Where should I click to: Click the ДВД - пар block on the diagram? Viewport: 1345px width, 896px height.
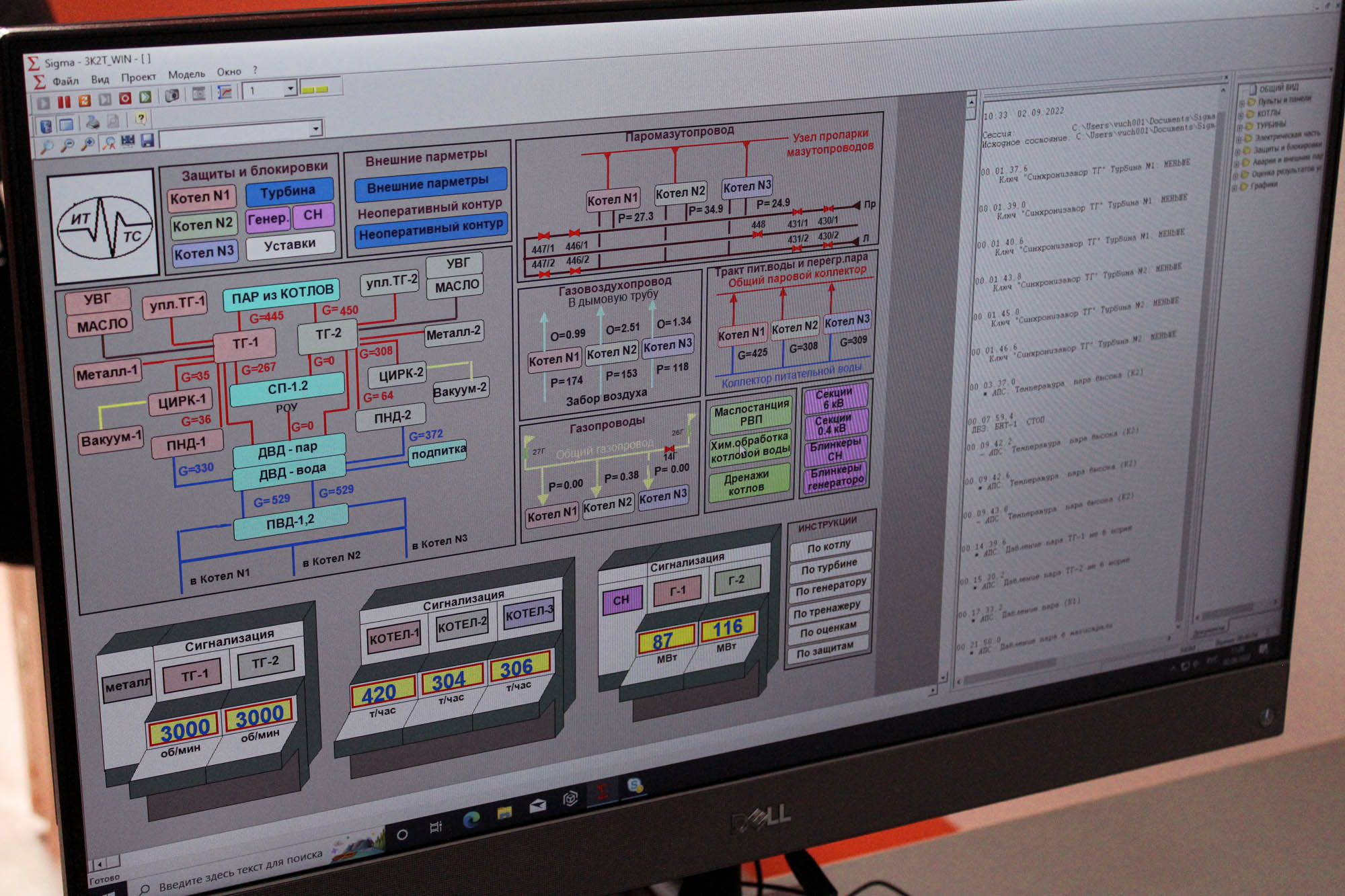click(288, 448)
